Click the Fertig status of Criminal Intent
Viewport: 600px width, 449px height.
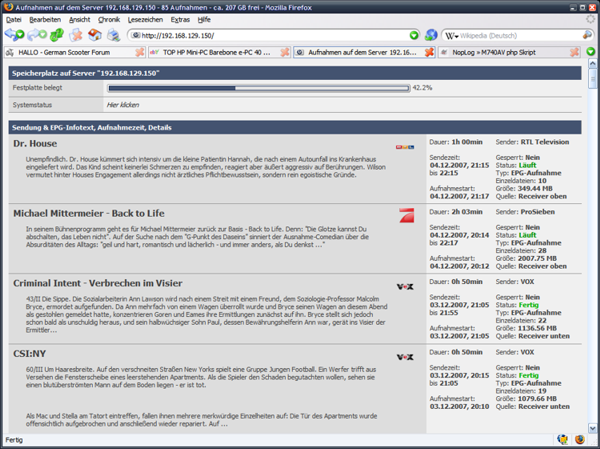[528, 305]
